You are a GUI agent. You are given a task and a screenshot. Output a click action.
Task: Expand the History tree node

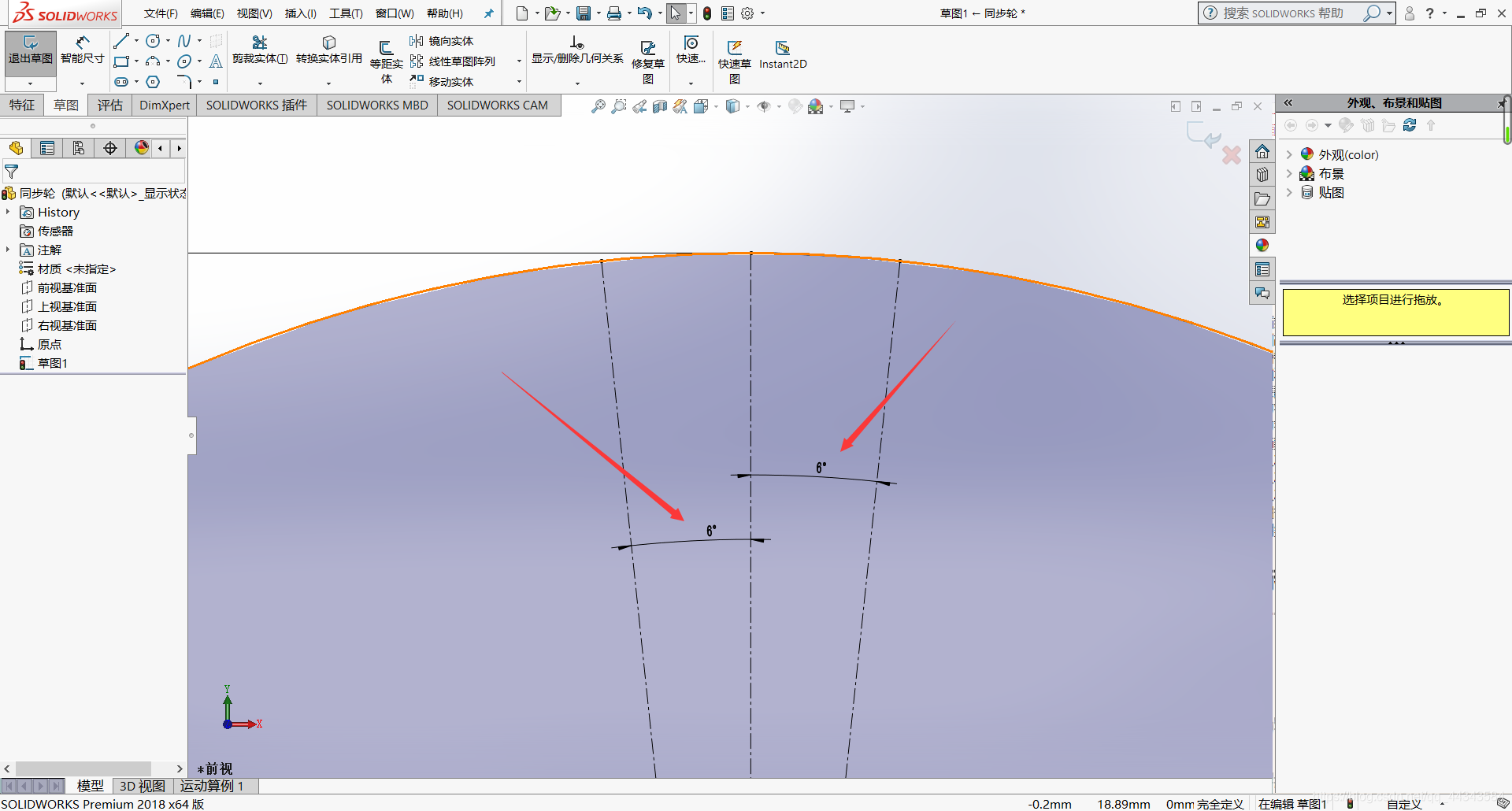8,212
